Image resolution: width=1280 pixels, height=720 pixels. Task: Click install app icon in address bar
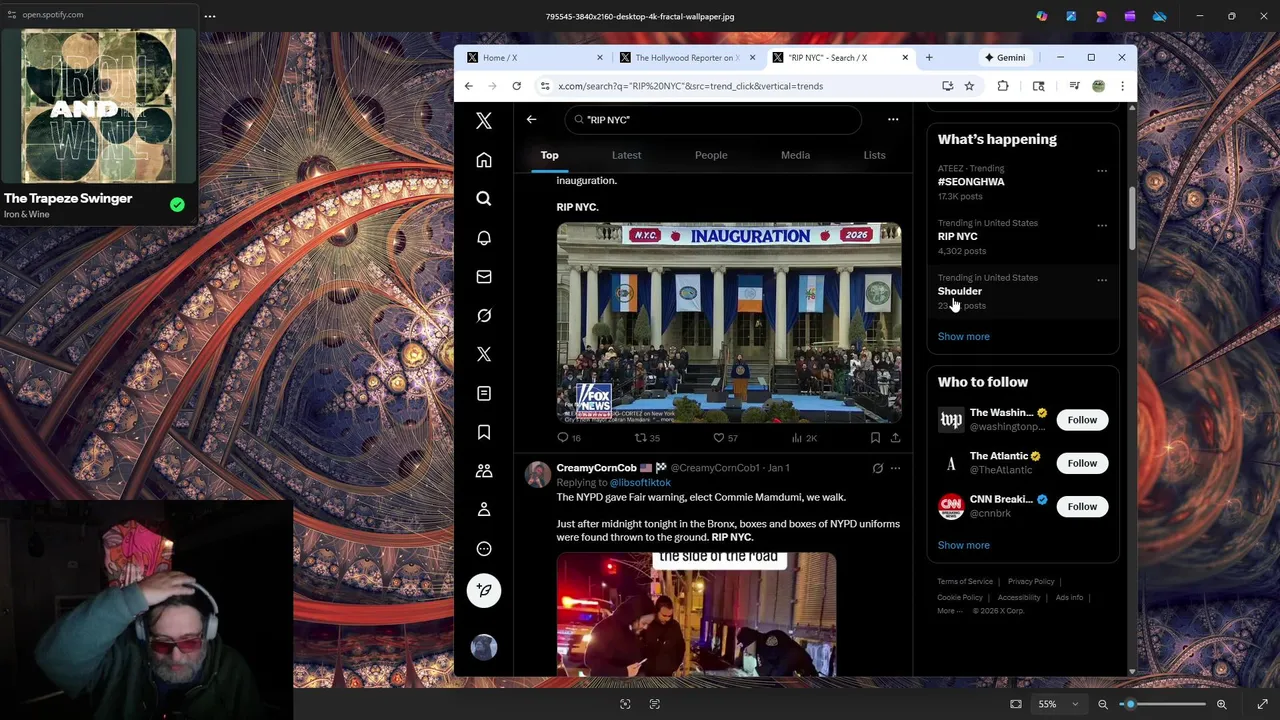948,86
